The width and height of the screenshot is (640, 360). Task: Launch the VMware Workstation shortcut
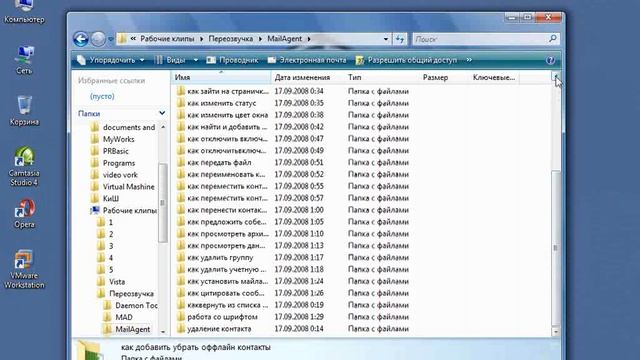click(24, 269)
